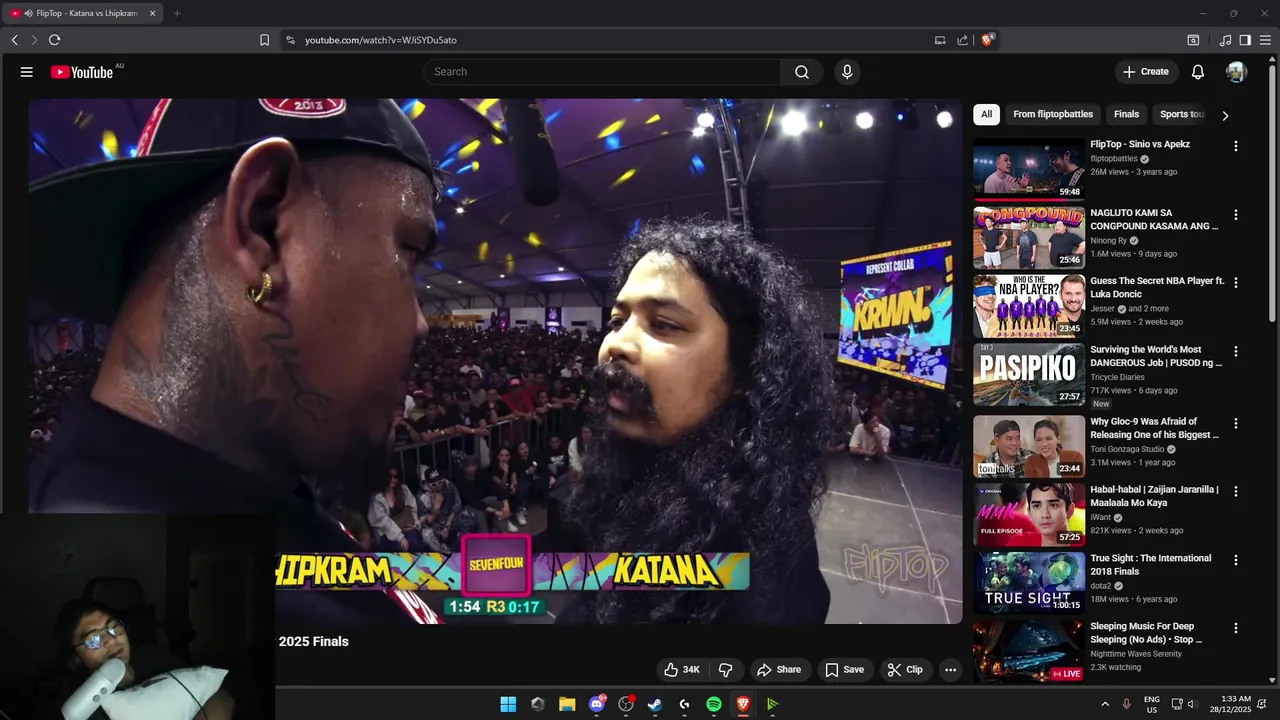Click the video player frame
Image resolution: width=1280 pixels, height=720 pixels.
point(495,360)
